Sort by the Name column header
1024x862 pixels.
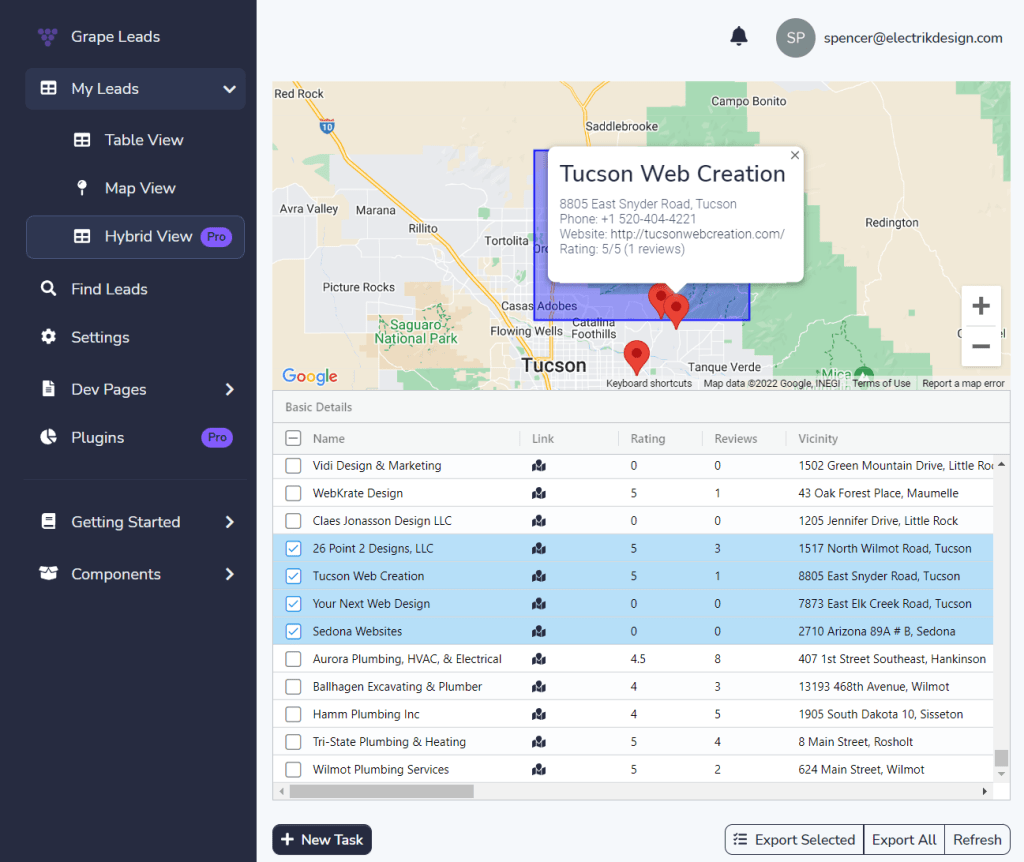click(x=328, y=439)
